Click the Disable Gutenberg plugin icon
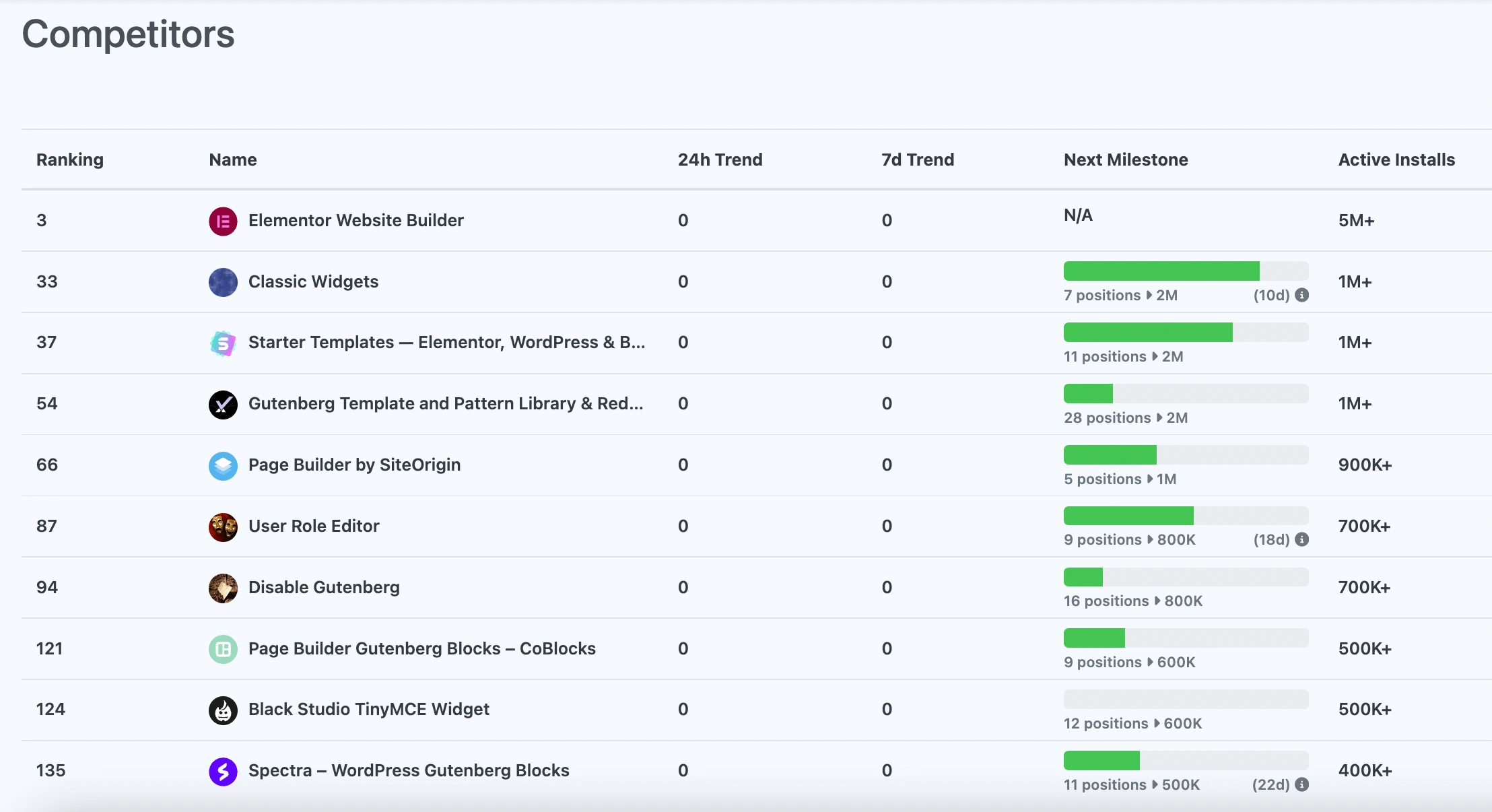This screenshot has width=1492, height=812. point(223,588)
